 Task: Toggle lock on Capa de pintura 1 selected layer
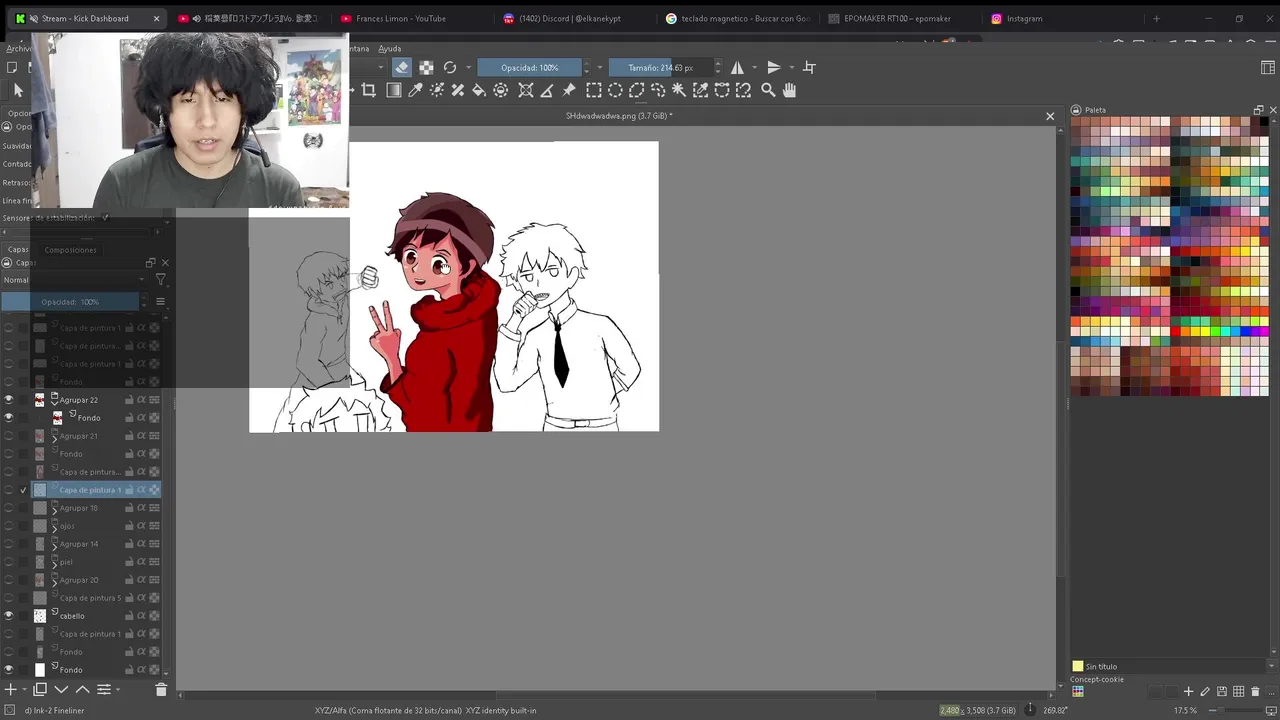click(129, 490)
